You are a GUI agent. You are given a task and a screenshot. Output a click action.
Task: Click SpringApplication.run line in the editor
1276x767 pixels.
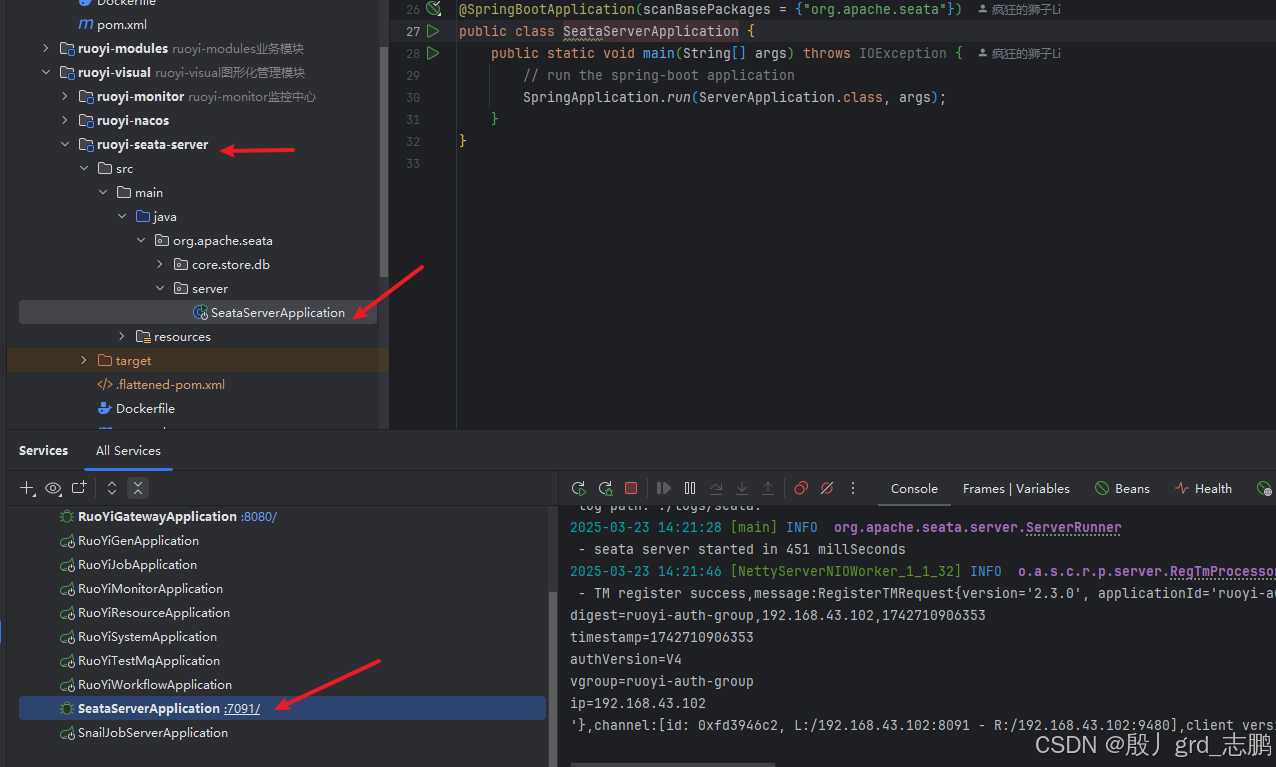734,97
